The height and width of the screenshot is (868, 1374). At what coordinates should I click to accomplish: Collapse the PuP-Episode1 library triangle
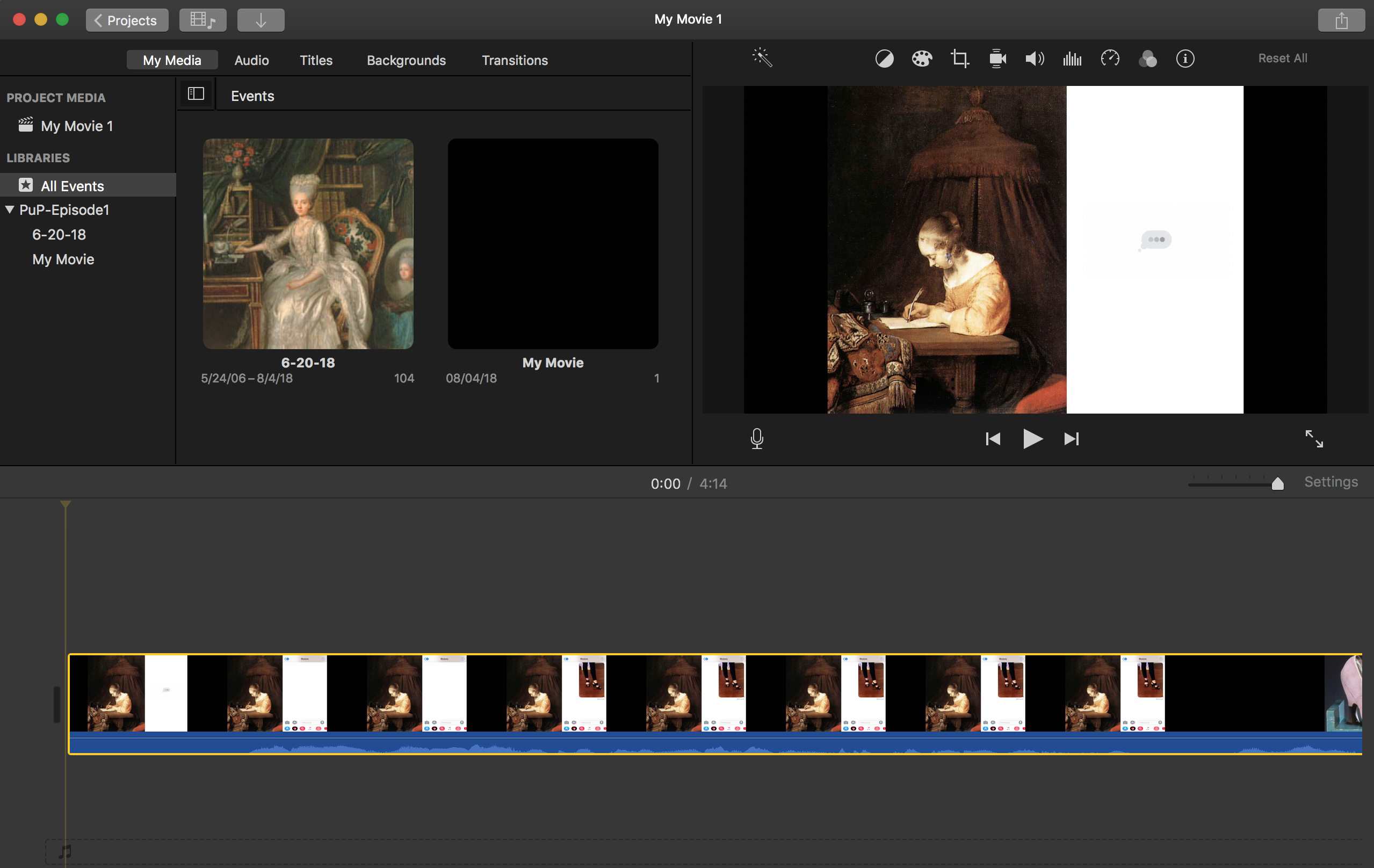[x=10, y=209]
